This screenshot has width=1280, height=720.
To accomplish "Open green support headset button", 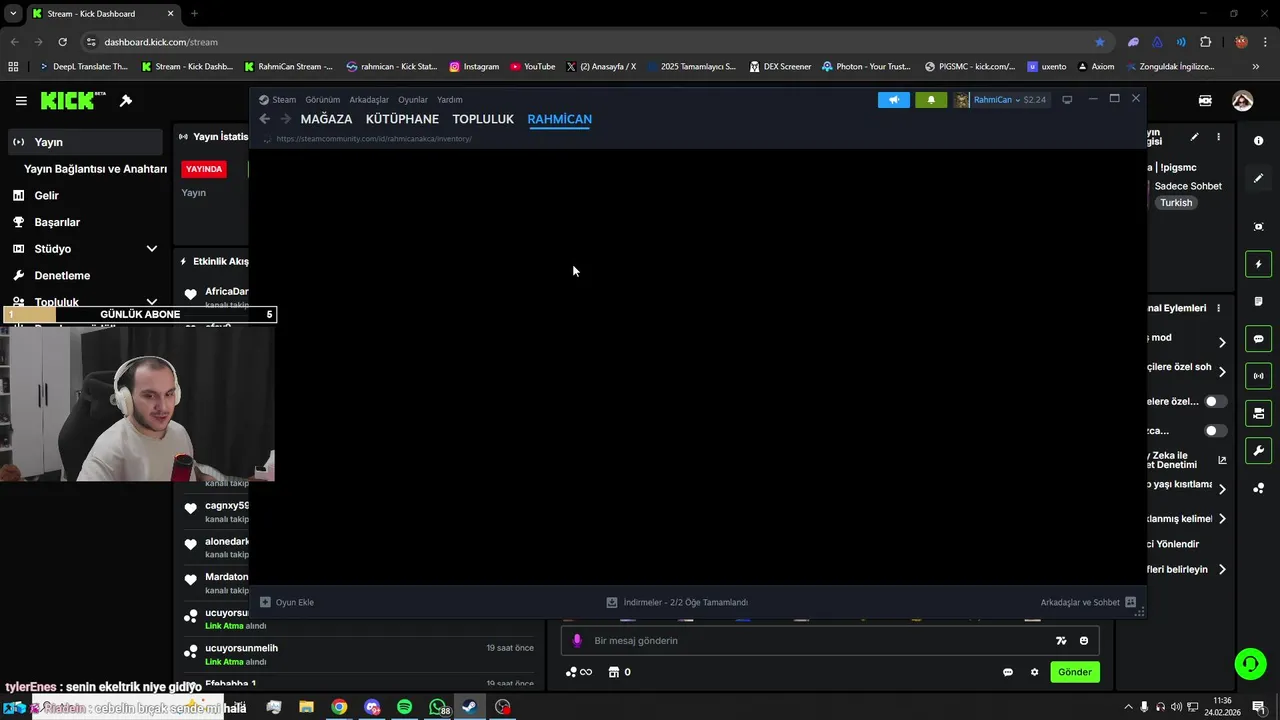I will pos(1249,662).
